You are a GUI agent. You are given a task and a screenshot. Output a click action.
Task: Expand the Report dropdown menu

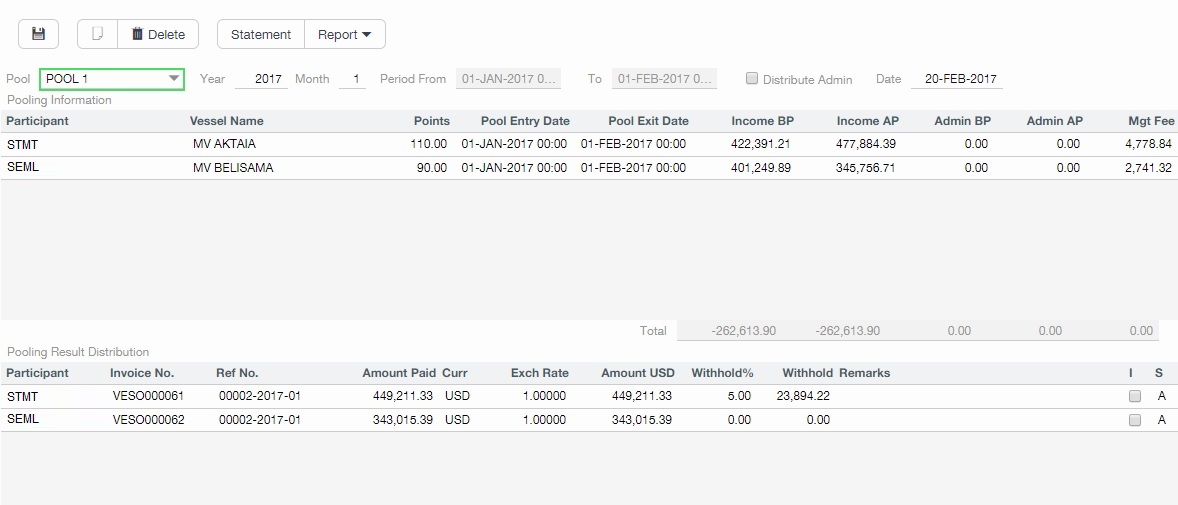point(344,34)
